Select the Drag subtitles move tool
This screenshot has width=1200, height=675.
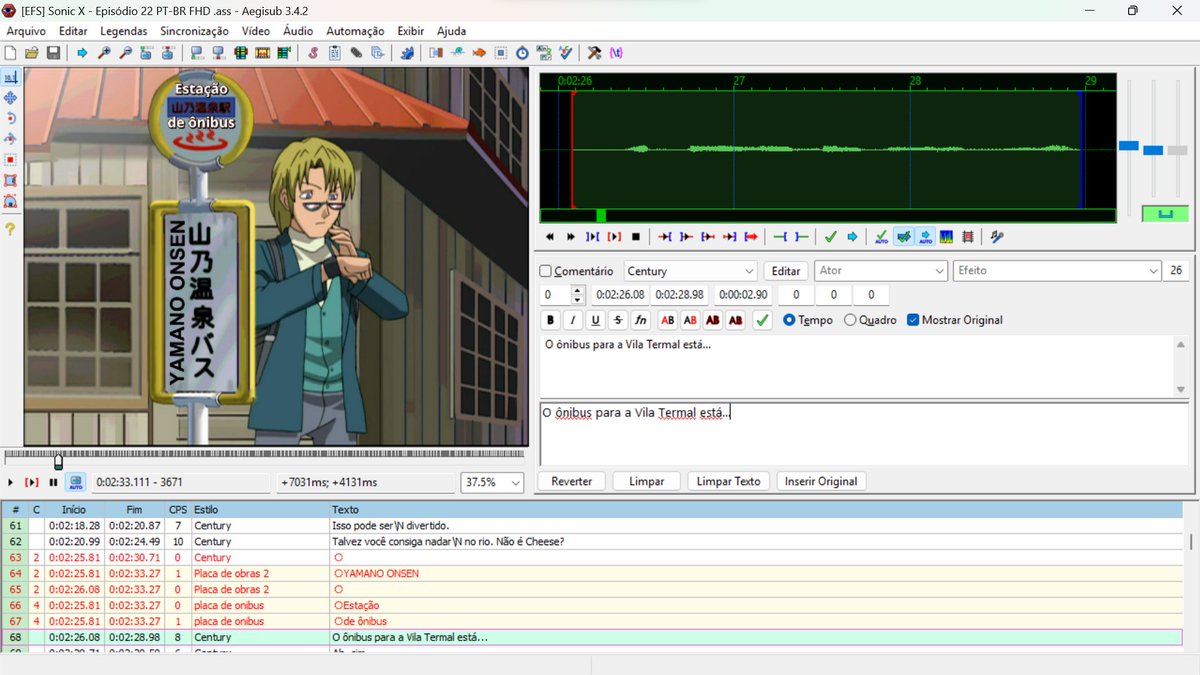[11, 98]
